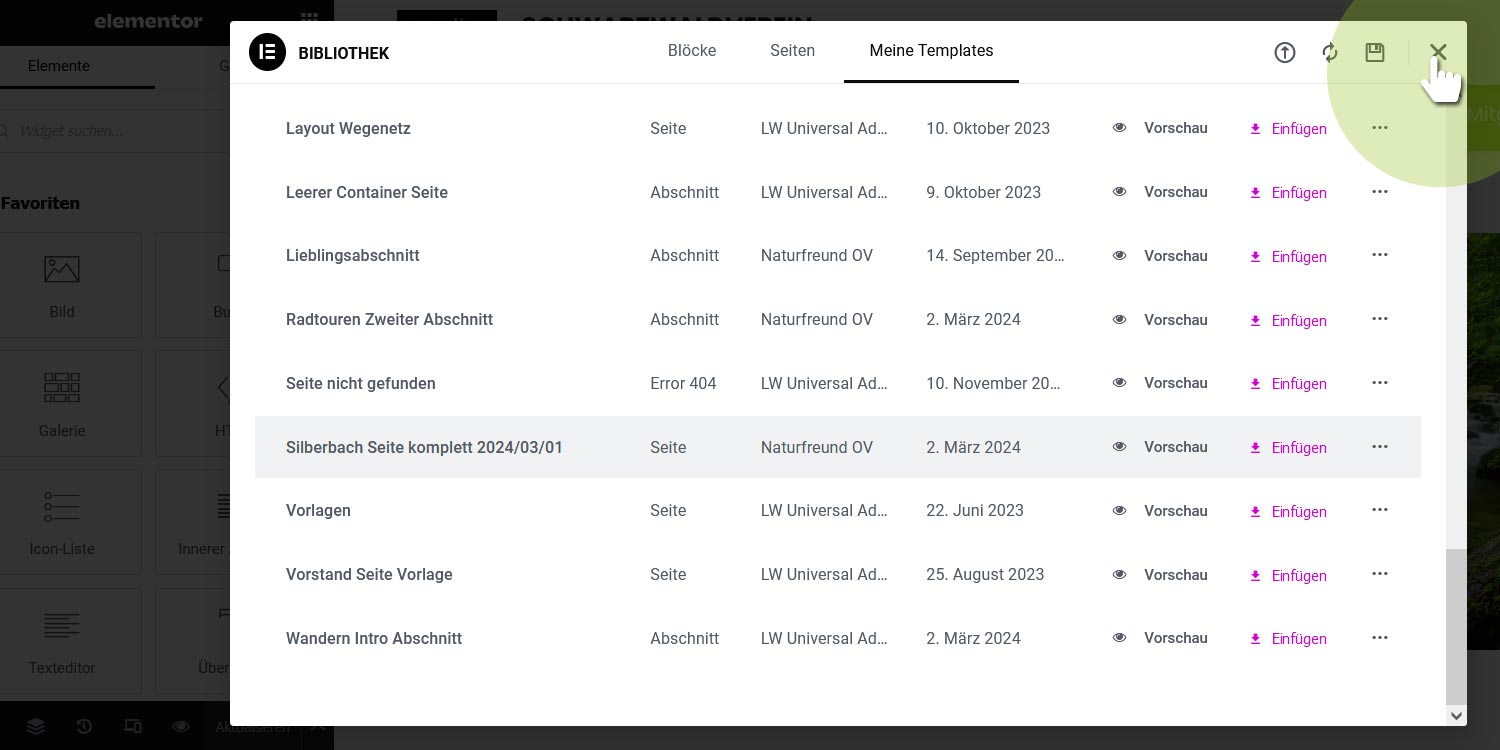Open more options for Radtouren Zweiter Abschnitt
The width and height of the screenshot is (1500, 750).
click(x=1380, y=319)
